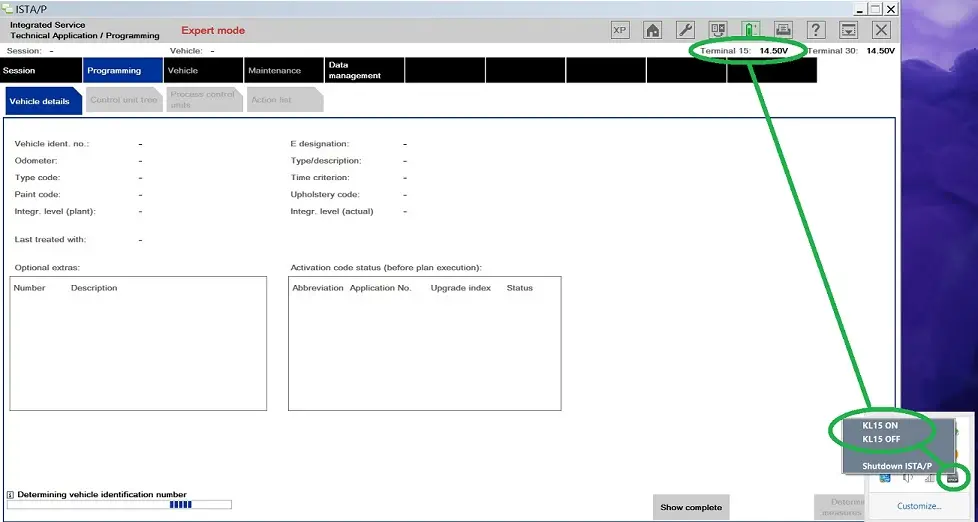Click the X end session toolbar icon
The width and height of the screenshot is (978, 522).
pyautogui.click(x=881, y=30)
